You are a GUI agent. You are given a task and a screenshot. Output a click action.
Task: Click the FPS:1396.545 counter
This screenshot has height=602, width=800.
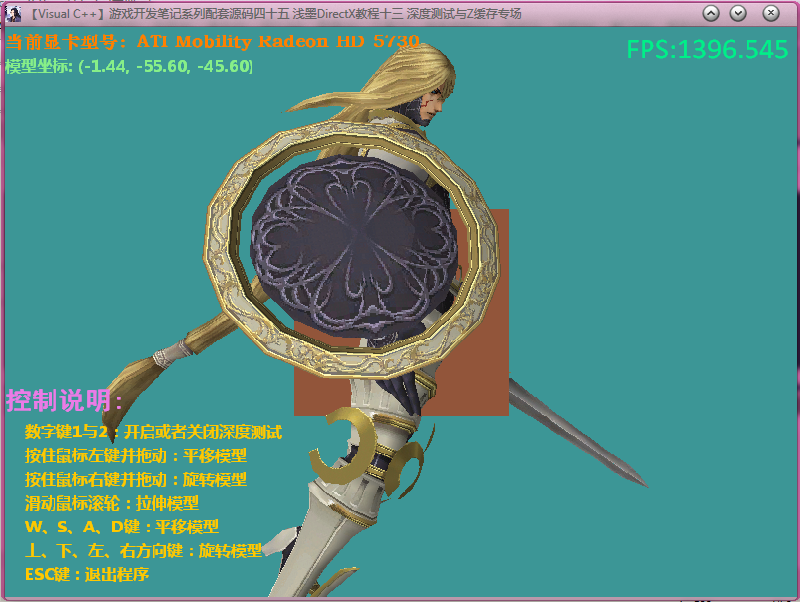707,49
